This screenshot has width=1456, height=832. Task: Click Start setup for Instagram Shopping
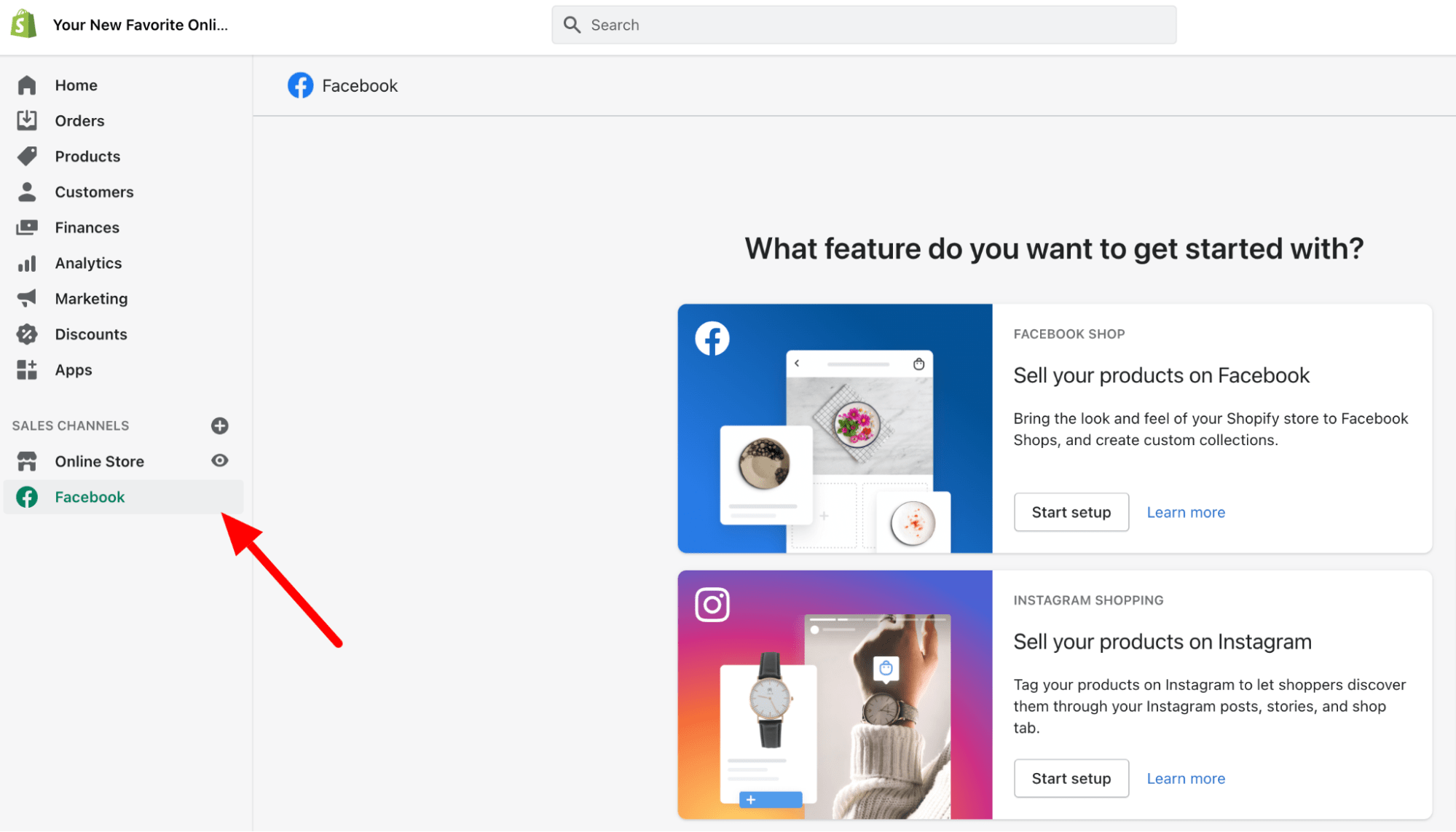click(x=1072, y=778)
